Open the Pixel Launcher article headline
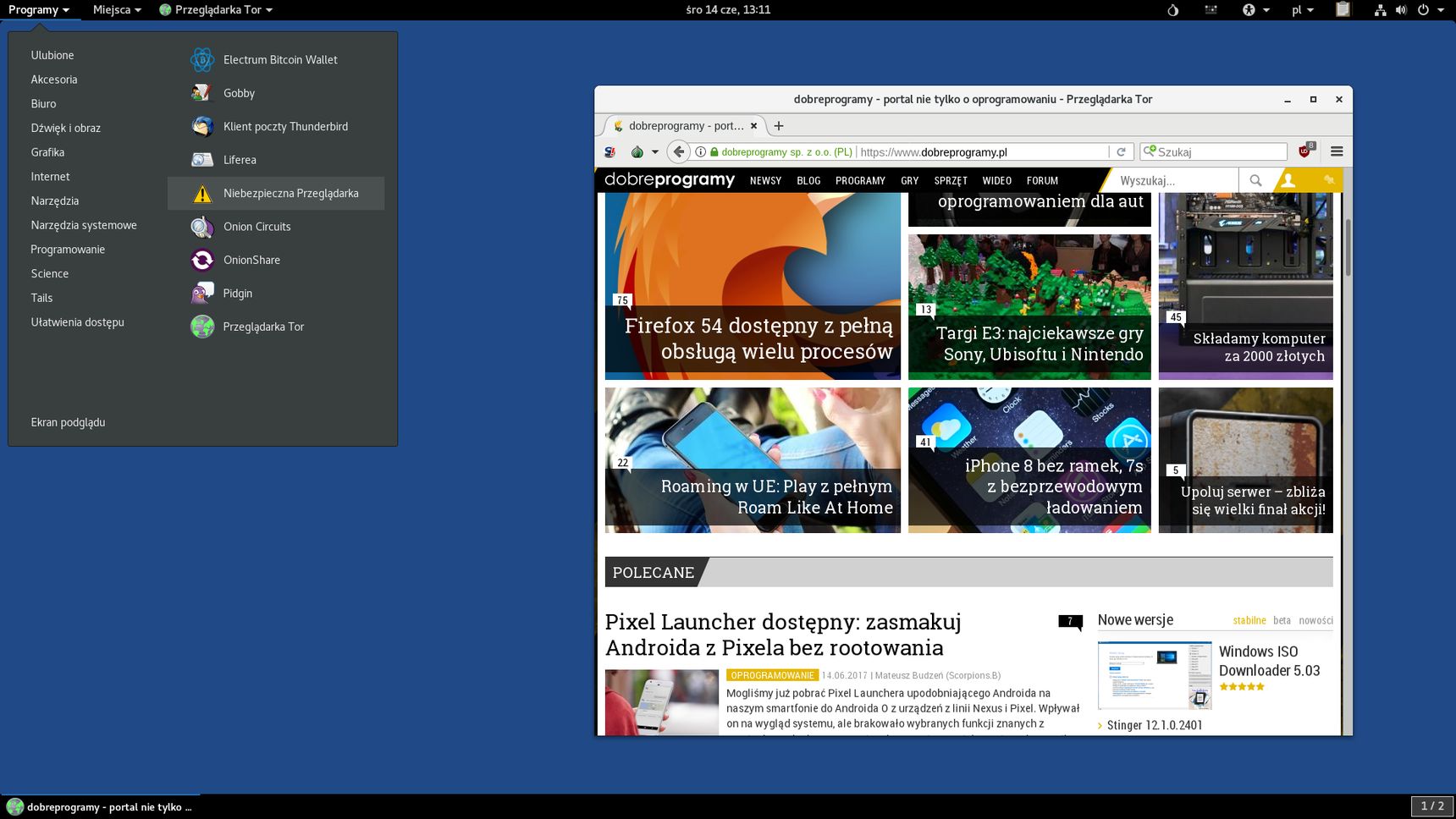Screen dimensions: 1456x819 pyautogui.click(x=784, y=635)
